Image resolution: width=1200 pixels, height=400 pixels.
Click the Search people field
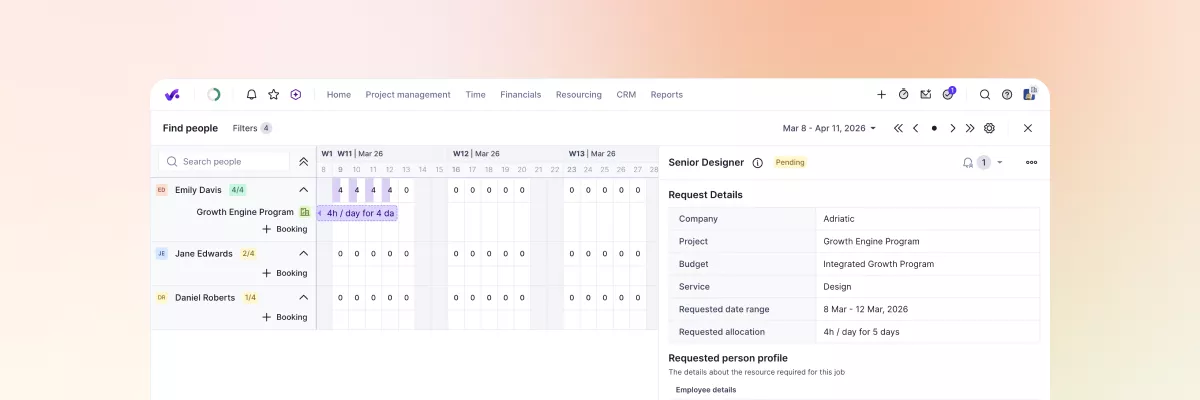coord(226,161)
